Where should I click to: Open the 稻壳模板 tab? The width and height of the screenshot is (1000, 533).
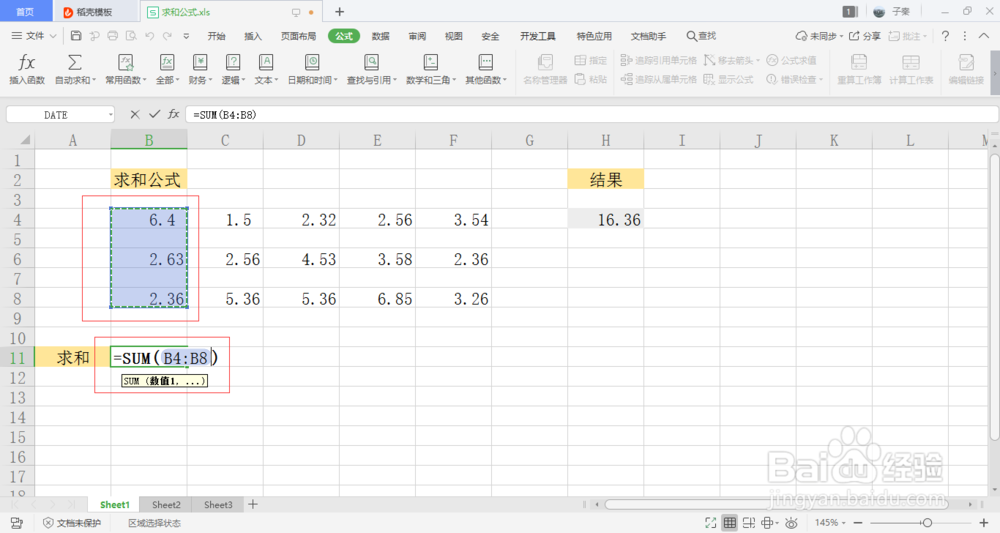coord(94,12)
